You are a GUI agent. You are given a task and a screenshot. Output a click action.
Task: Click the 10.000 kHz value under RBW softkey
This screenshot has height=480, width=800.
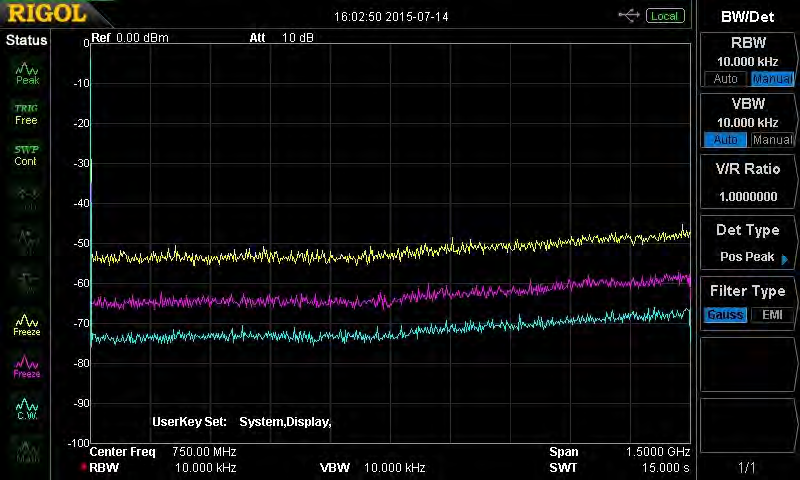[x=747, y=62]
